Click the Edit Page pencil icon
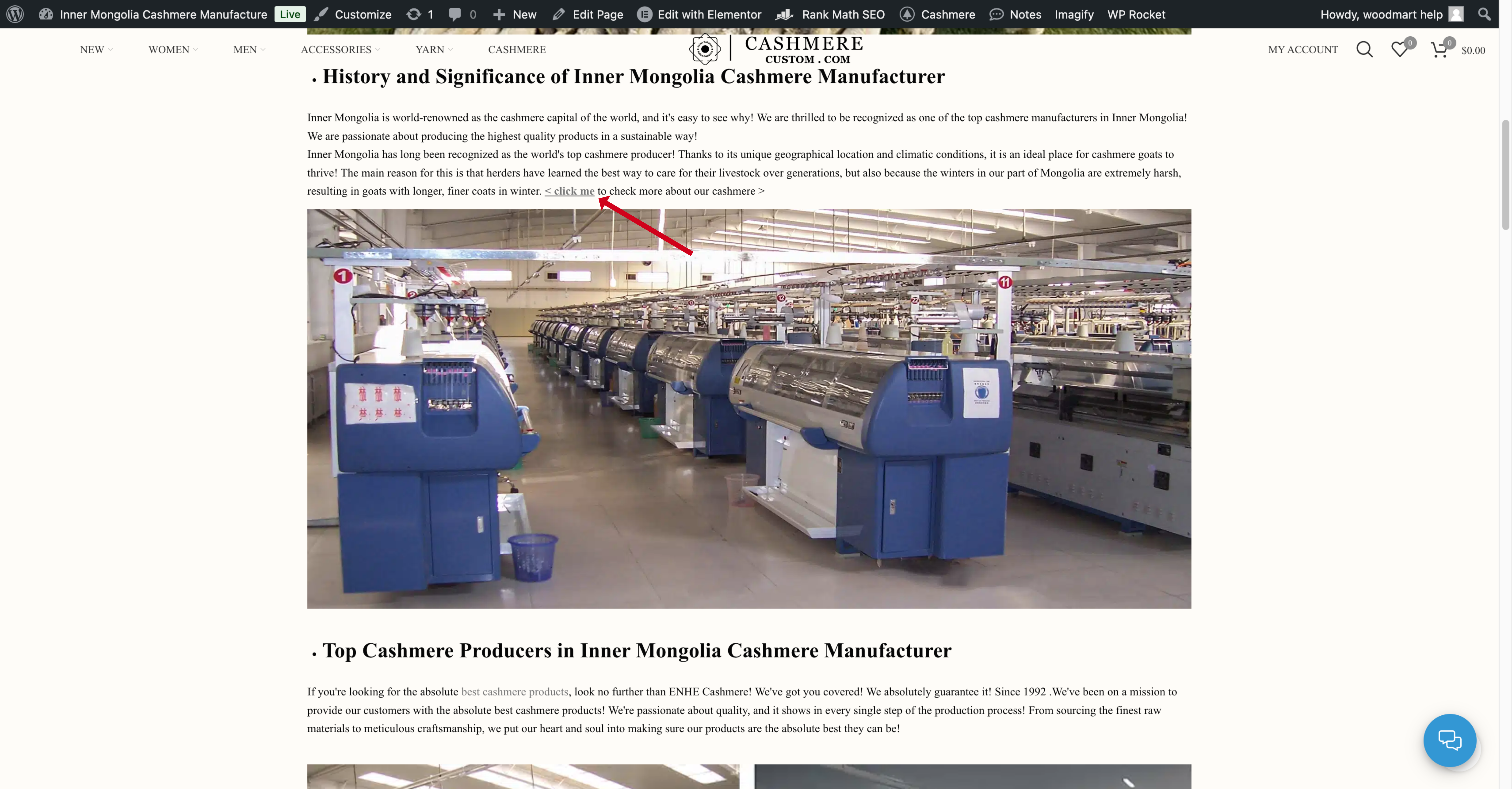The width and height of the screenshot is (1512, 789). pos(559,14)
